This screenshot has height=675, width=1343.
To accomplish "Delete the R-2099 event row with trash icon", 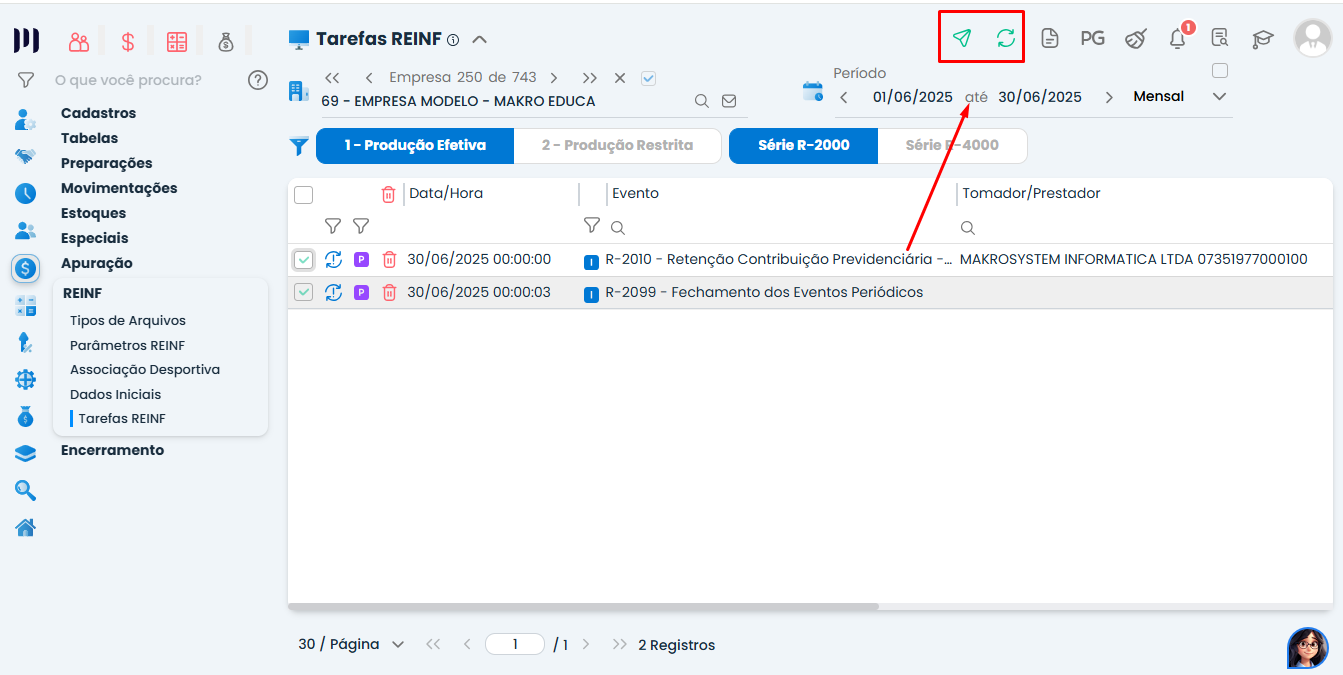I will pyautogui.click(x=390, y=292).
